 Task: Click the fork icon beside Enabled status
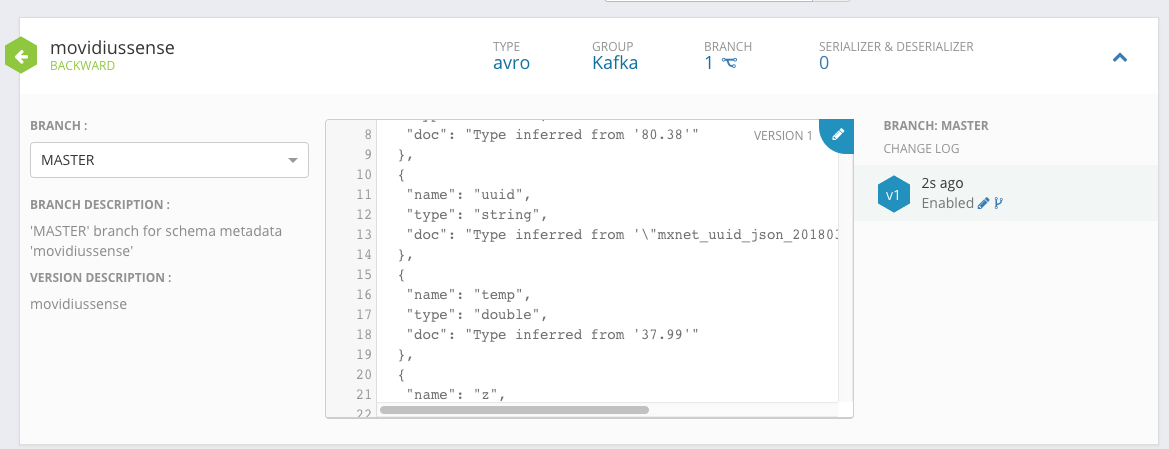(x=998, y=203)
